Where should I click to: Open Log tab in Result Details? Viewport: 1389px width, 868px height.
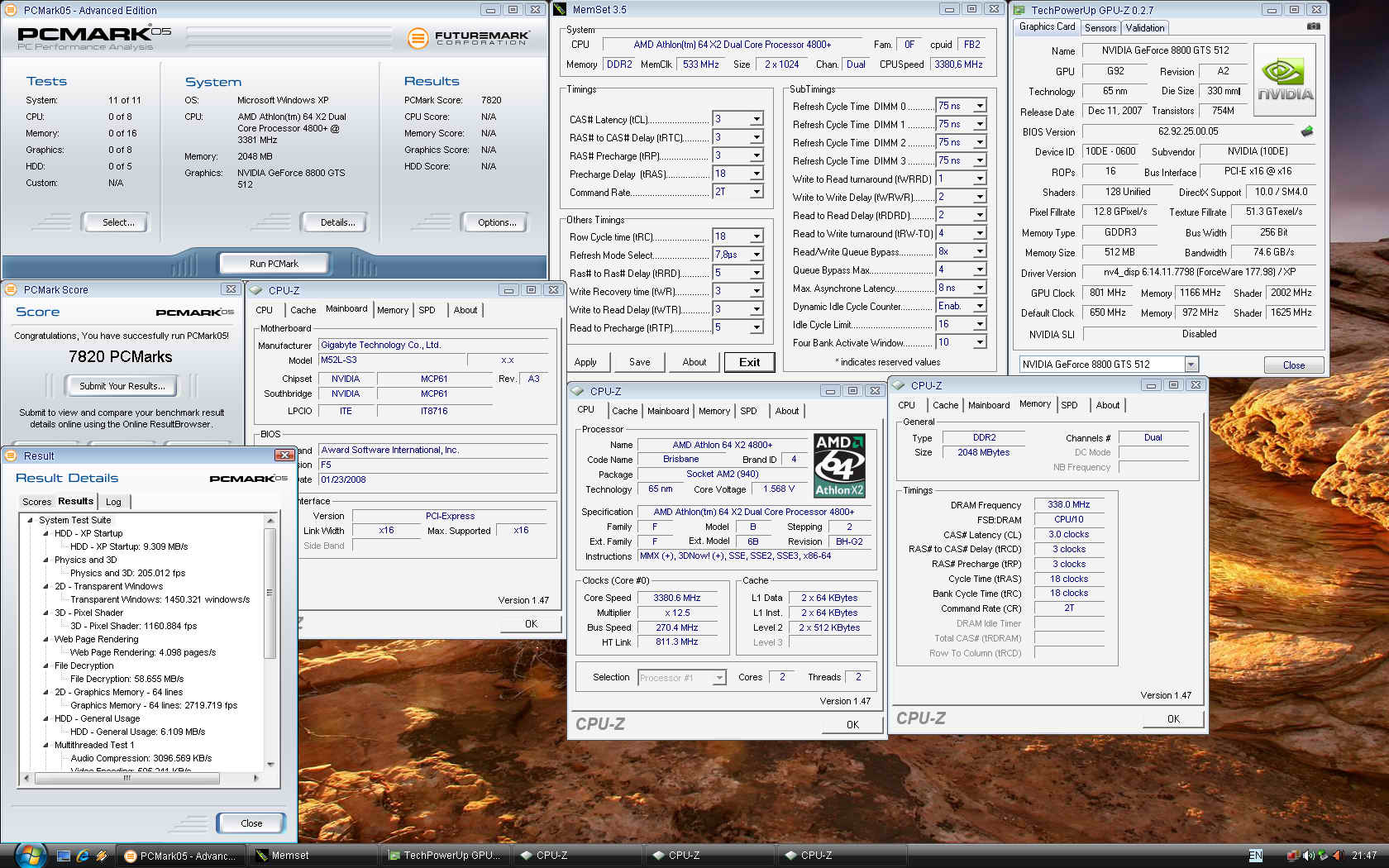(x=113, y=502)
